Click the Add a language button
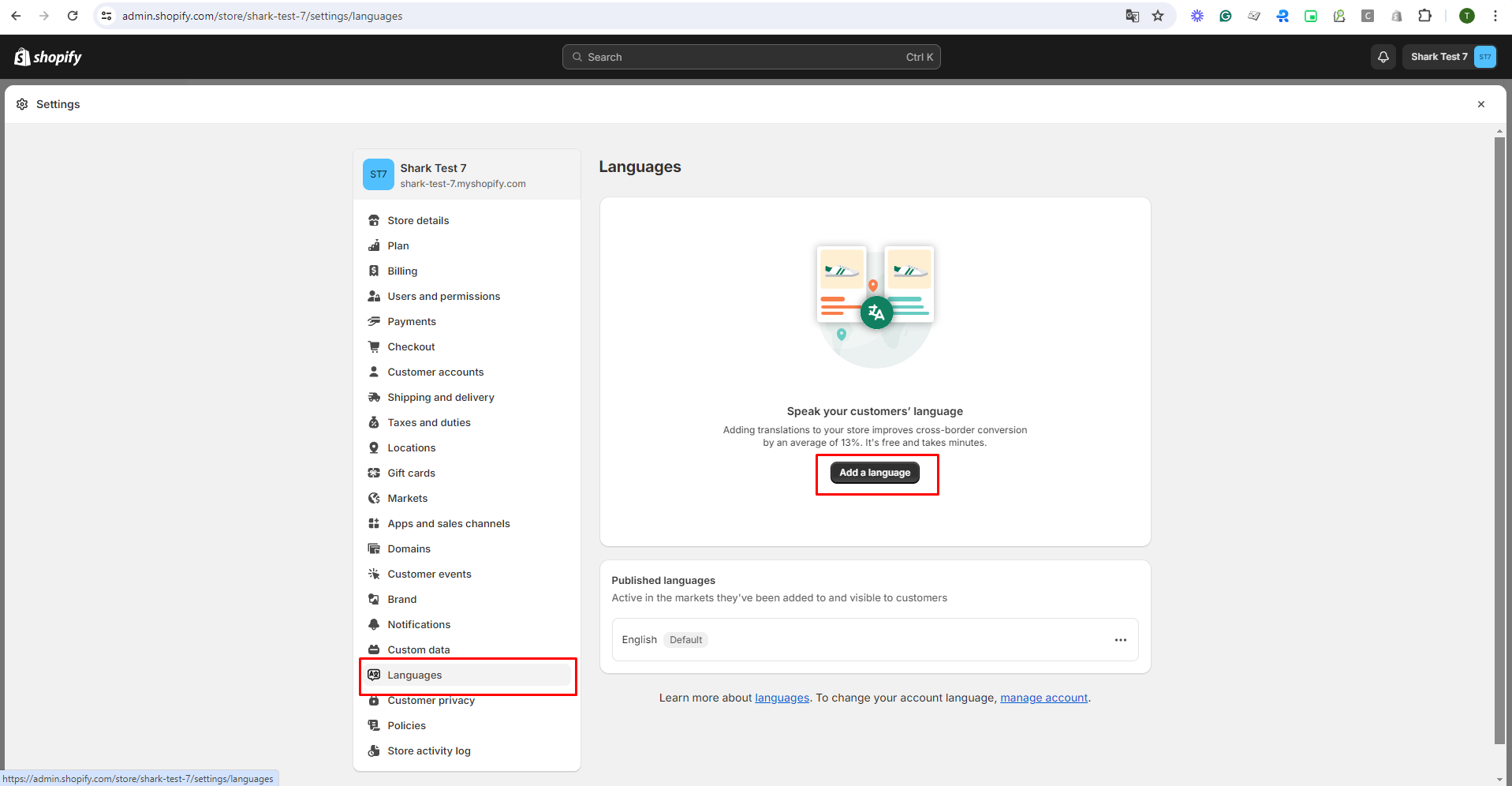 click(x=875, y=473)
